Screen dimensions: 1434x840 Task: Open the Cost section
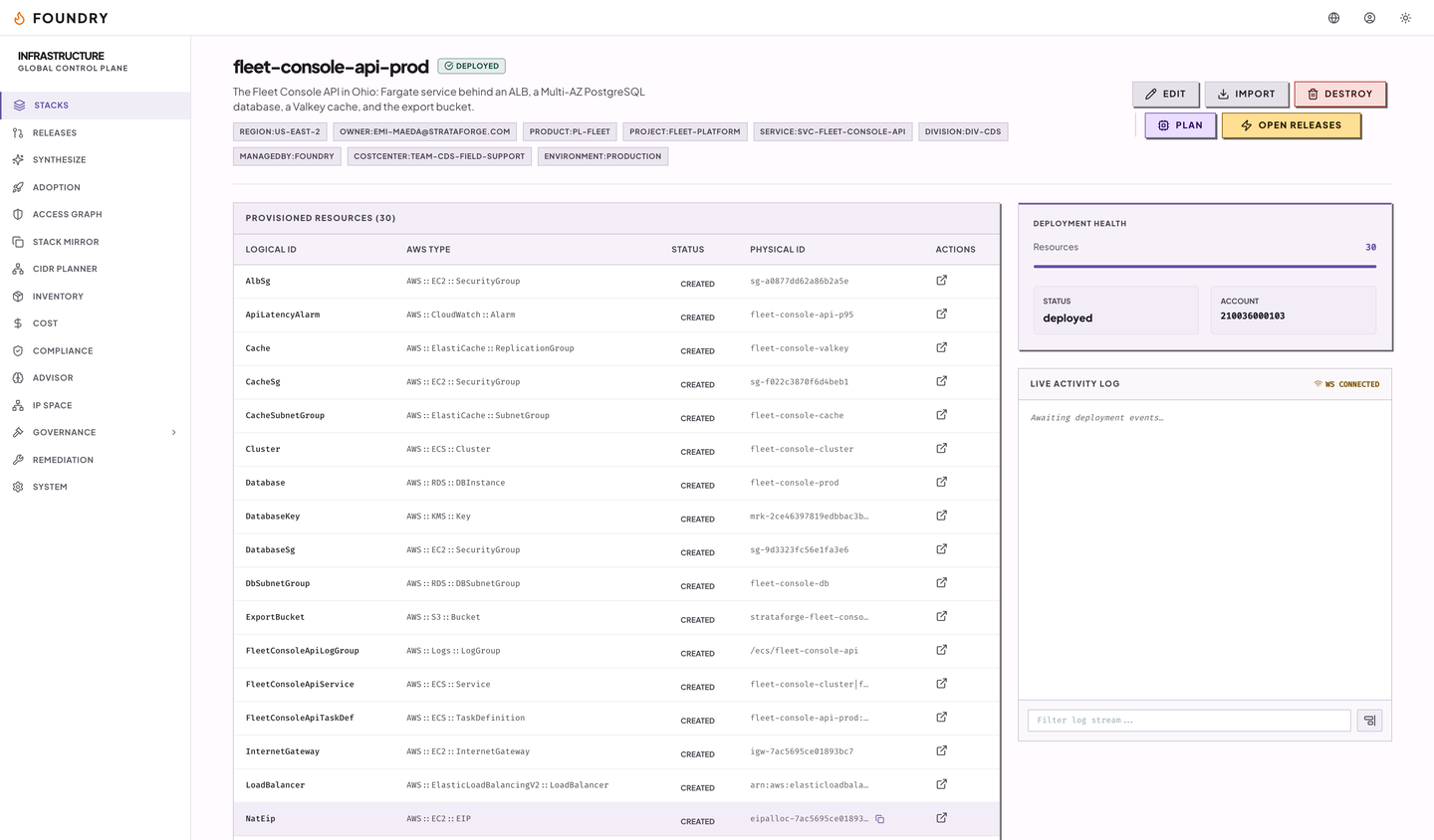[x=96, y=323]
